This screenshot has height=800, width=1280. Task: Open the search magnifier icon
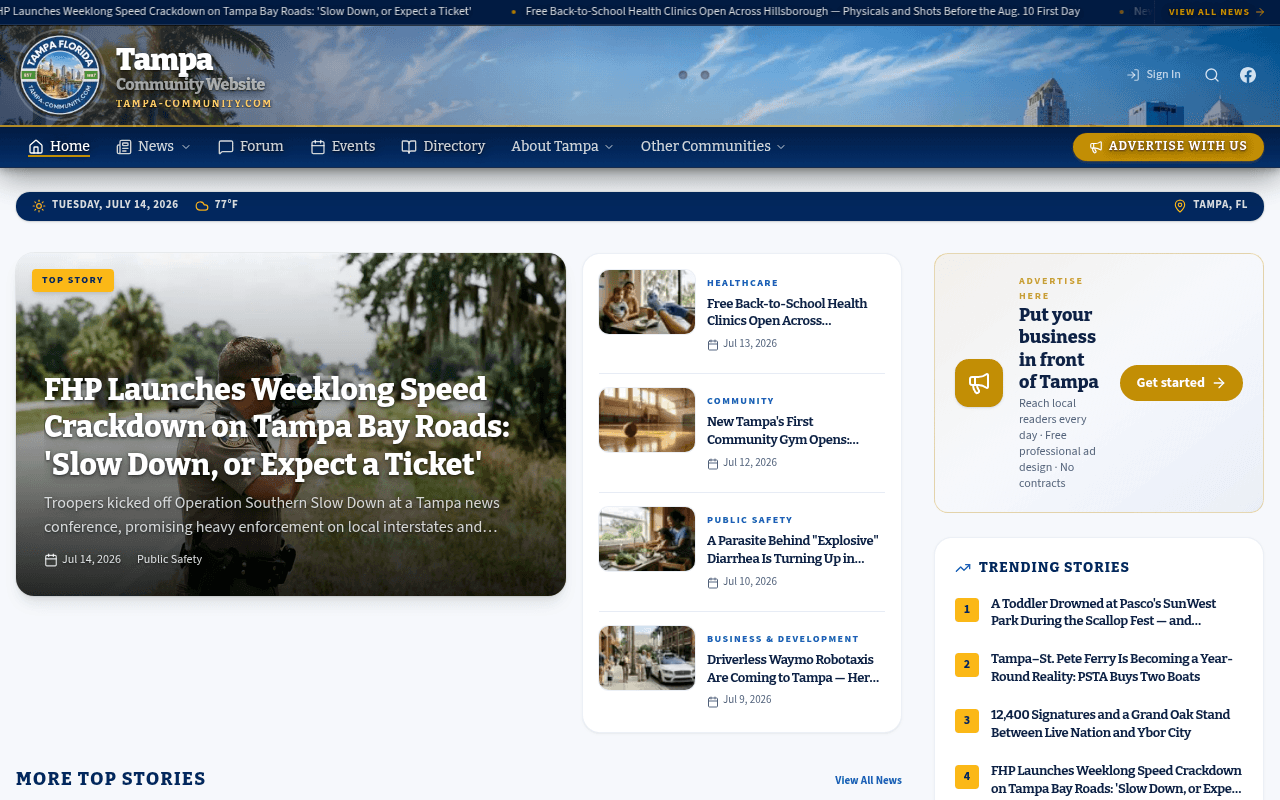(1212, 75)
